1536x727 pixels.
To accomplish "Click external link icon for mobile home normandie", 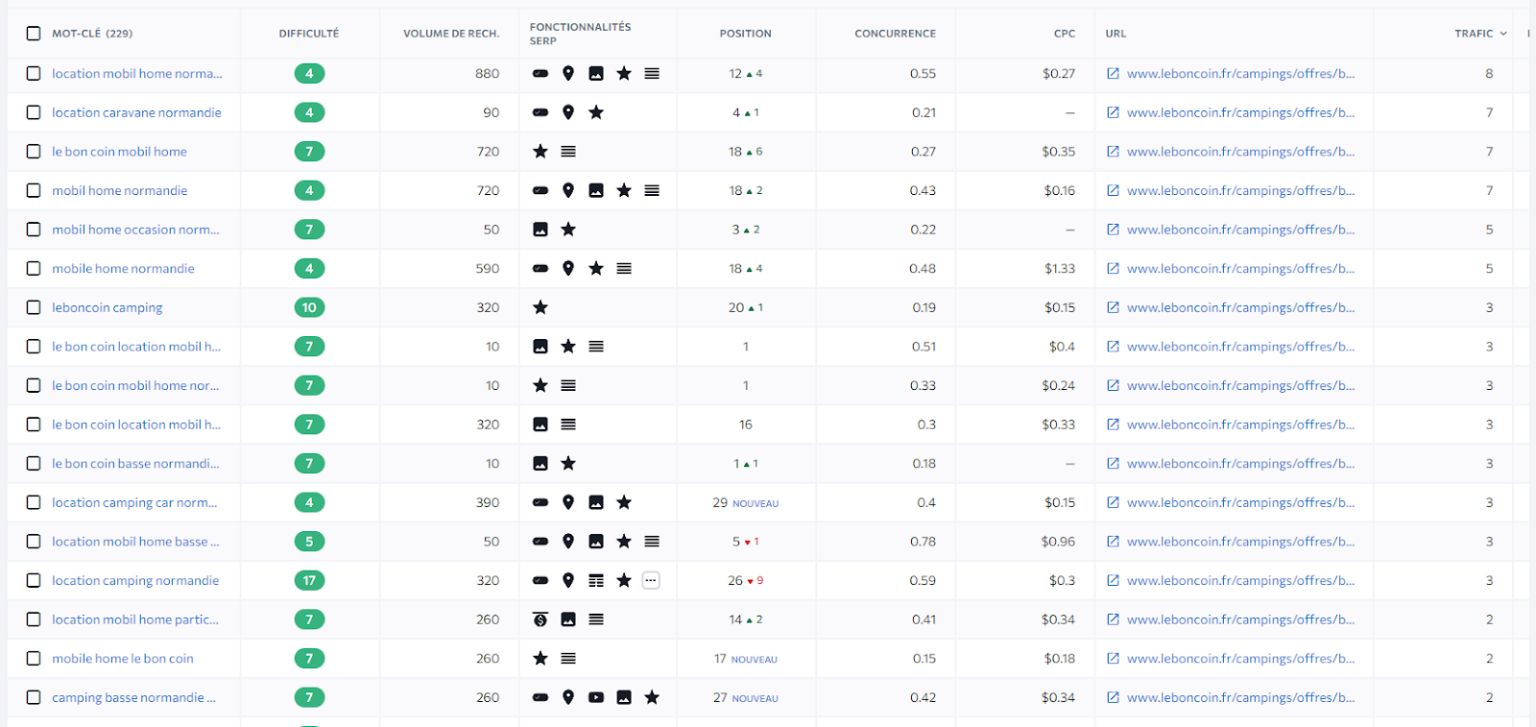I will 1113,269.
